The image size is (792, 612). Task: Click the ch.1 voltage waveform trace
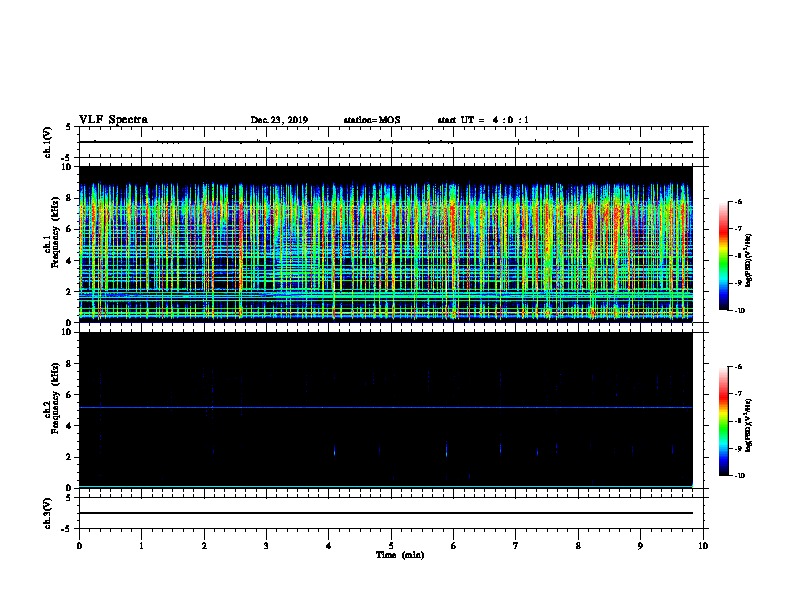coord(386,142)
